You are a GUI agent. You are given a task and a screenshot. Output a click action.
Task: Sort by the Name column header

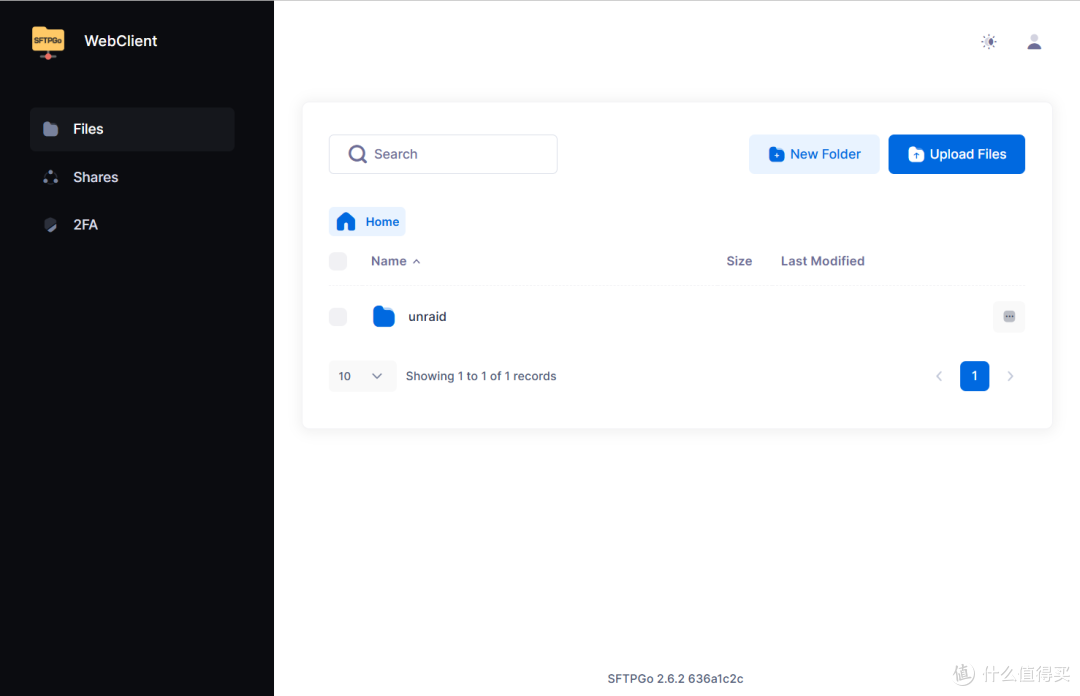point(395,261)
